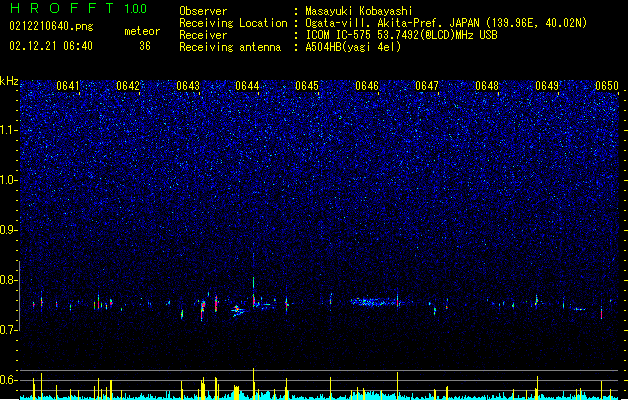This screenshot has width=629, height=400.
Task: Click the 'Receiving antenna' label
Action: [x=230, y=47]
